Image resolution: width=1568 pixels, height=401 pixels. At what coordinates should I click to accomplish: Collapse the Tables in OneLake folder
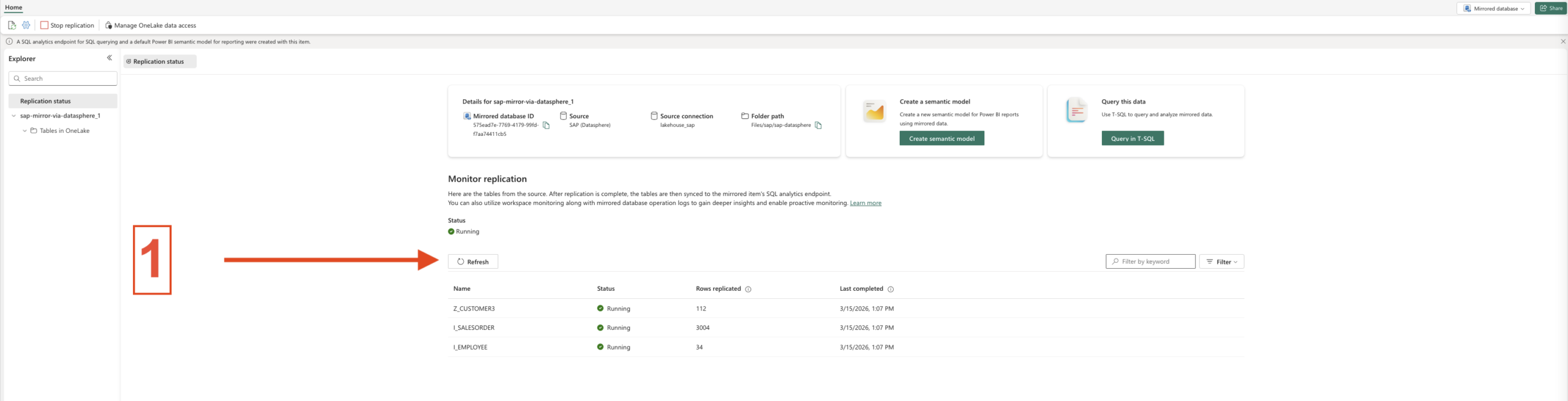point(24,130)
